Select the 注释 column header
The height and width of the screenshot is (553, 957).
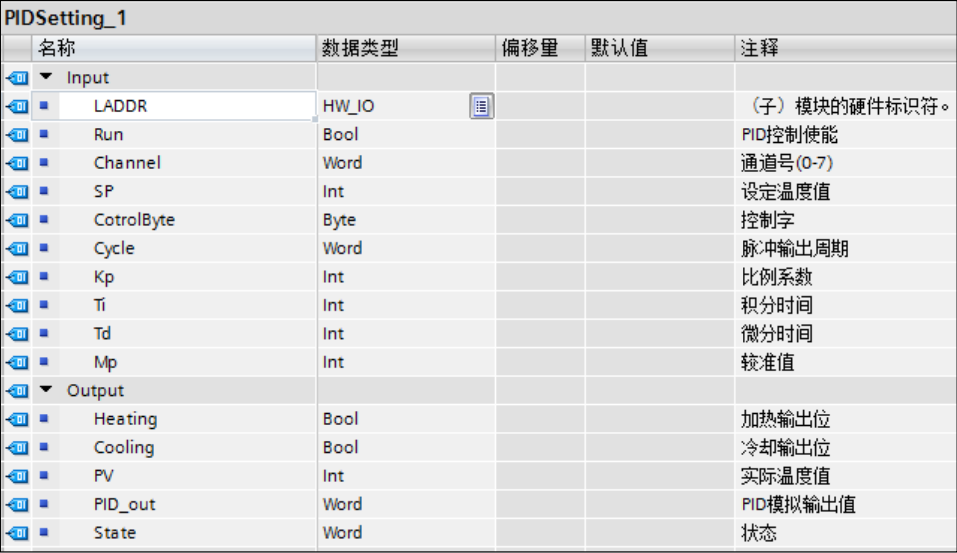click(x=846, y=48)
